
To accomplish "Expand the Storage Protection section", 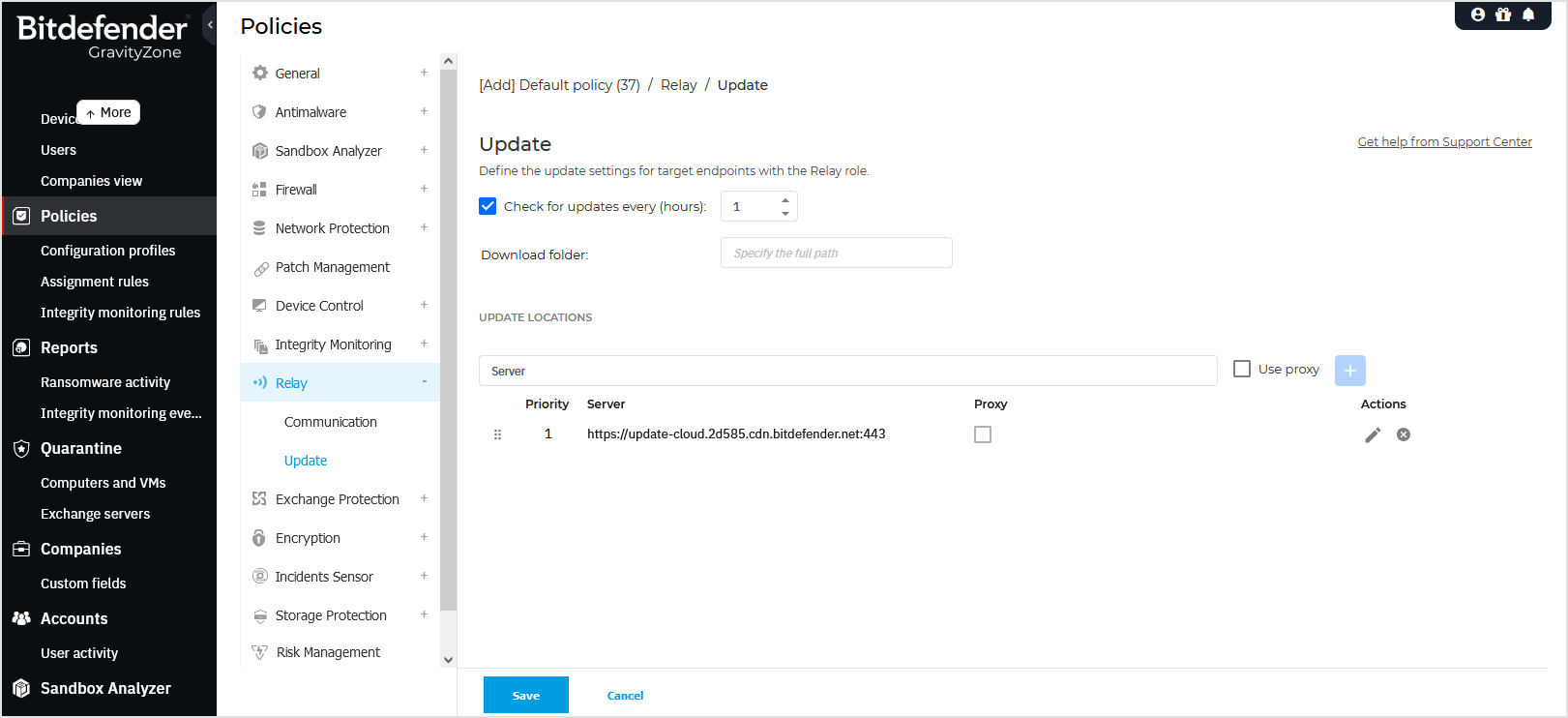I will click(x=424, y=614).
